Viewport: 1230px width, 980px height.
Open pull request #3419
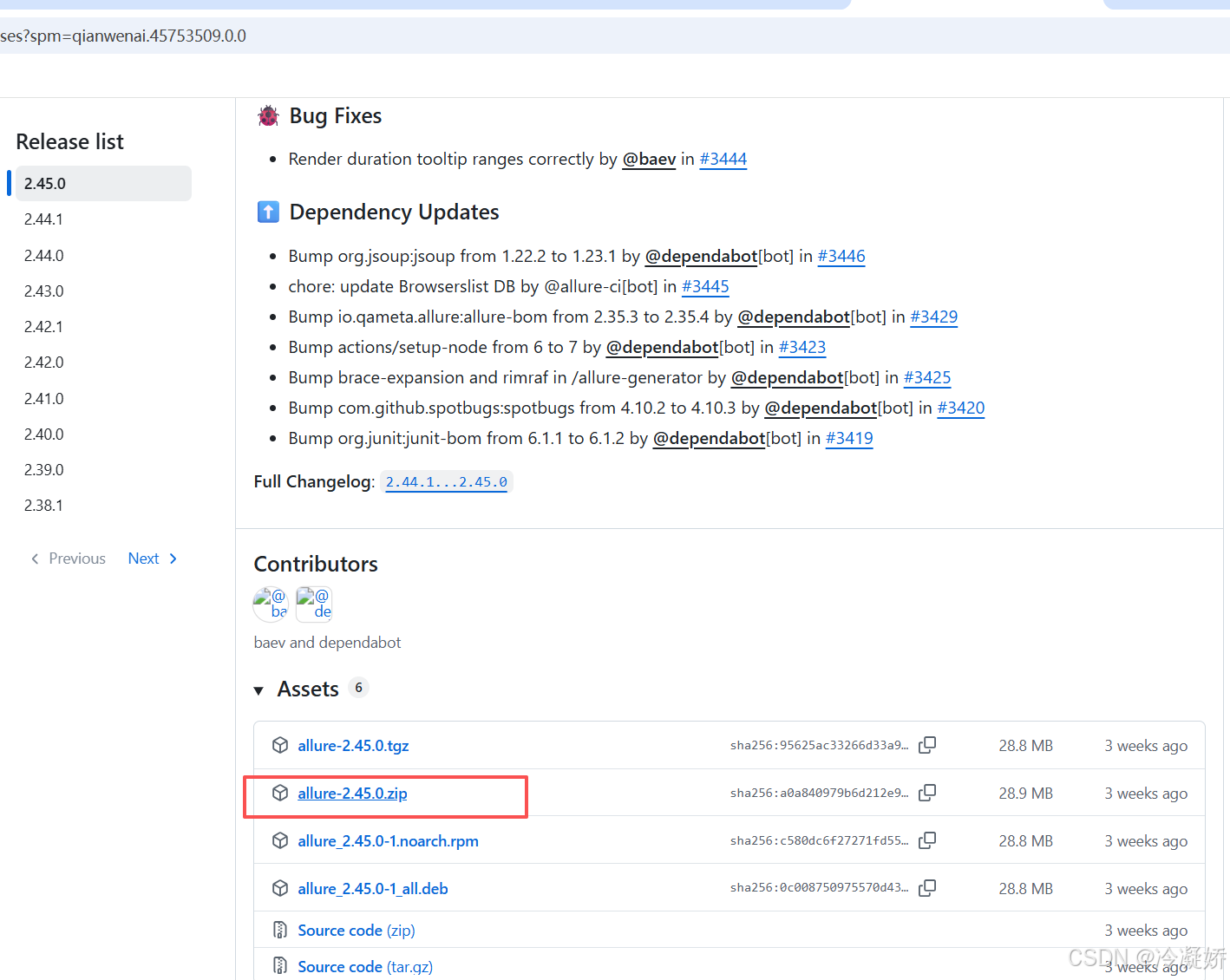point(849,438)
